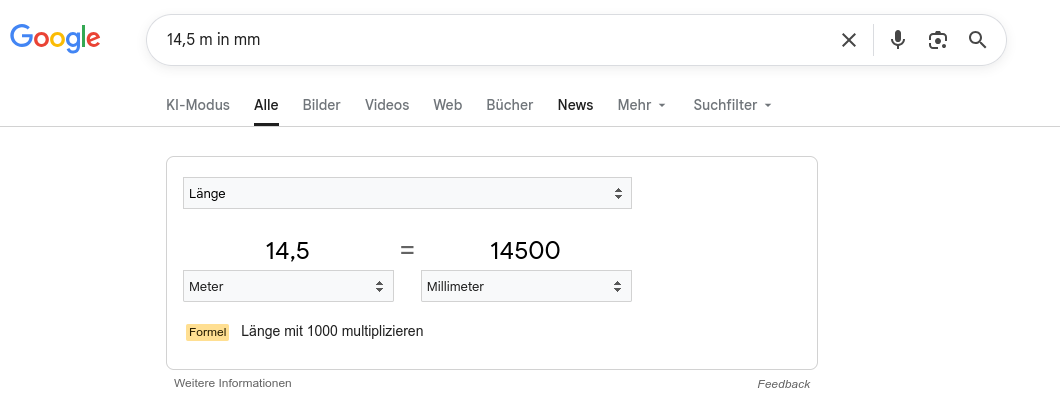The height and width of the screenshot is (402, 1060).
Task: Open the Meter unit dropdown
Action: [x=288, y=286]
